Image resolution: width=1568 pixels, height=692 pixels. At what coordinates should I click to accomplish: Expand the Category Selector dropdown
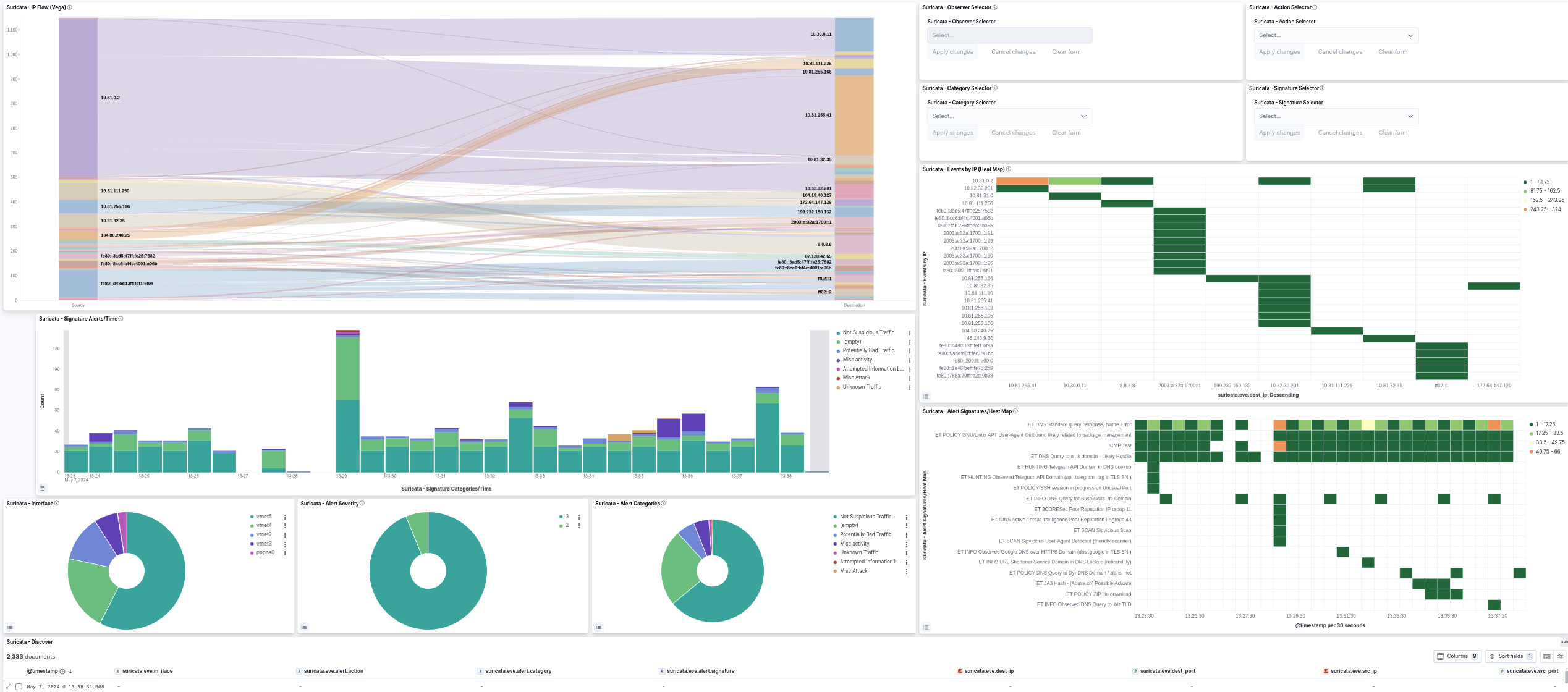point(1009,116)
